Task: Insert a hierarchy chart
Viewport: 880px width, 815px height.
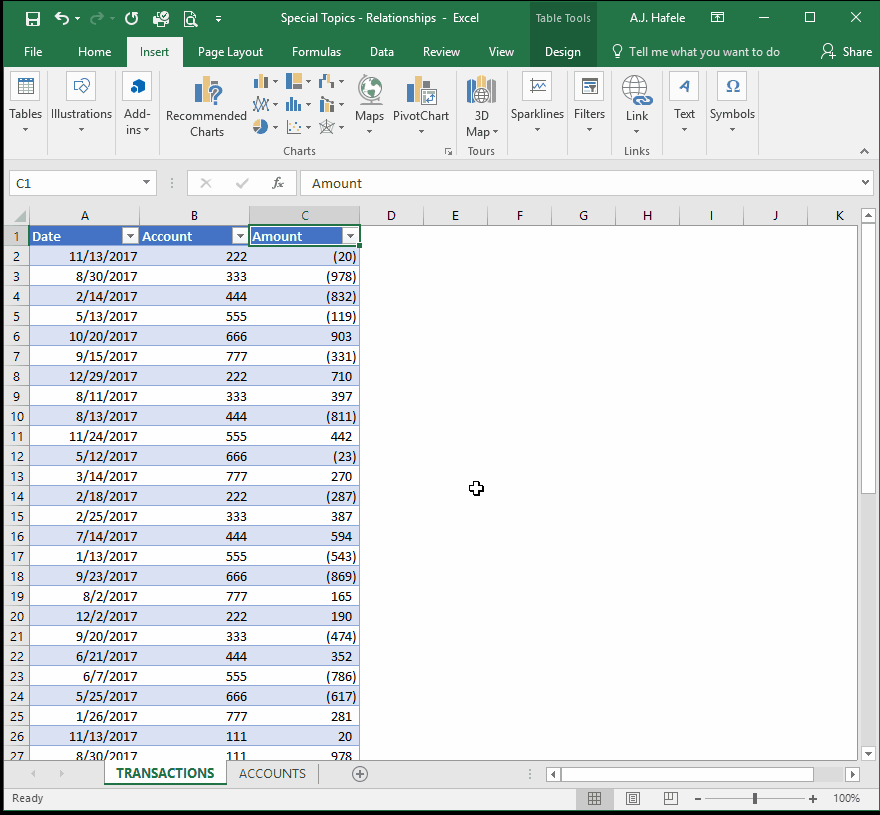Action: 298,82
